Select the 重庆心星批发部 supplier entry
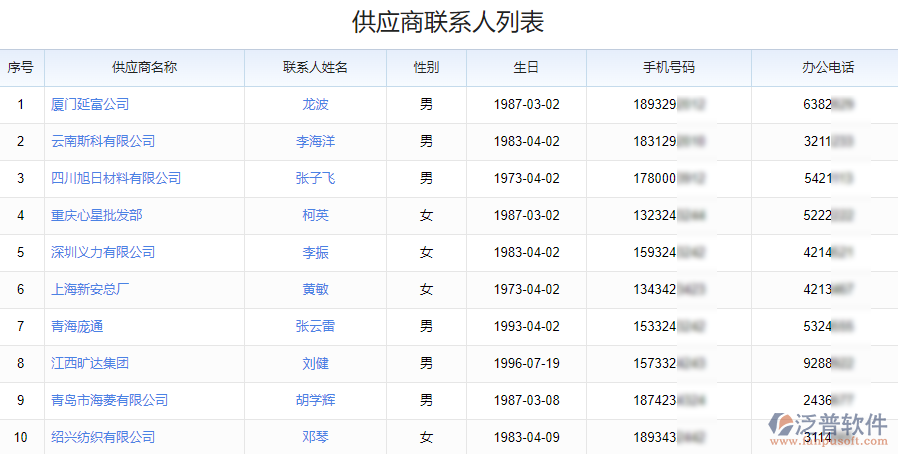 pos(97,215)
